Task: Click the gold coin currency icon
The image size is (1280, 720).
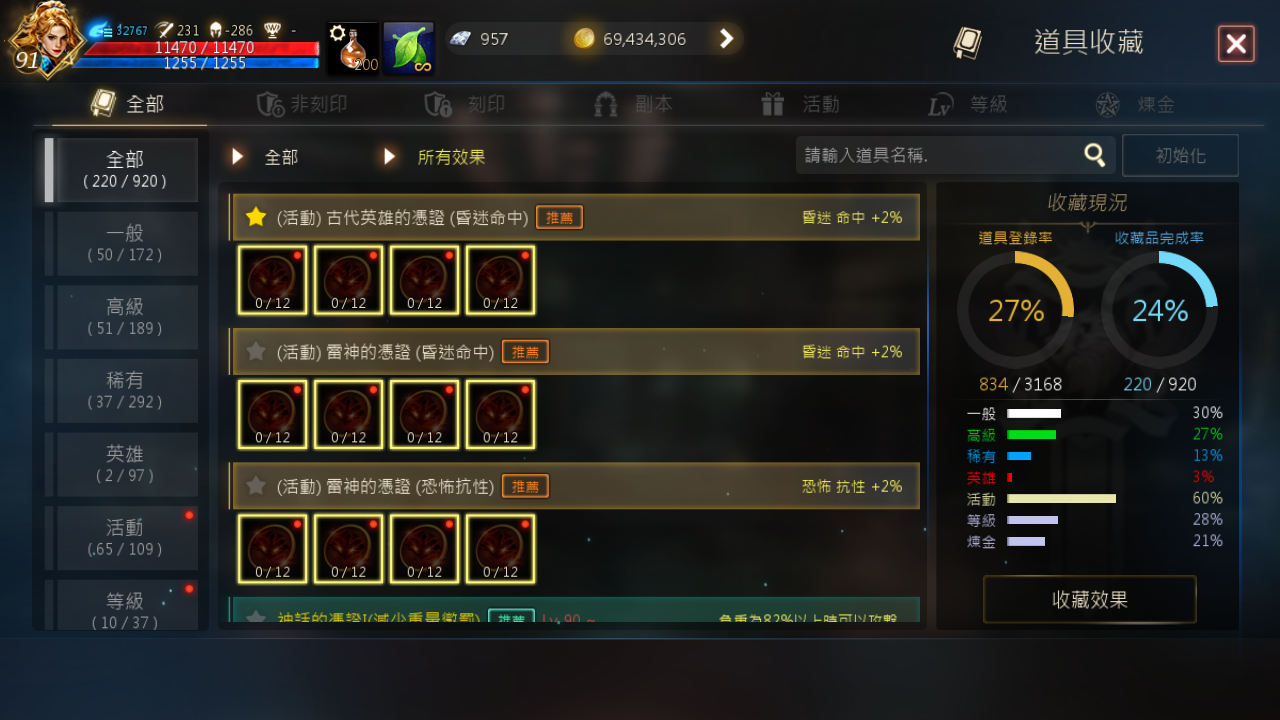Action: [584, 39]
